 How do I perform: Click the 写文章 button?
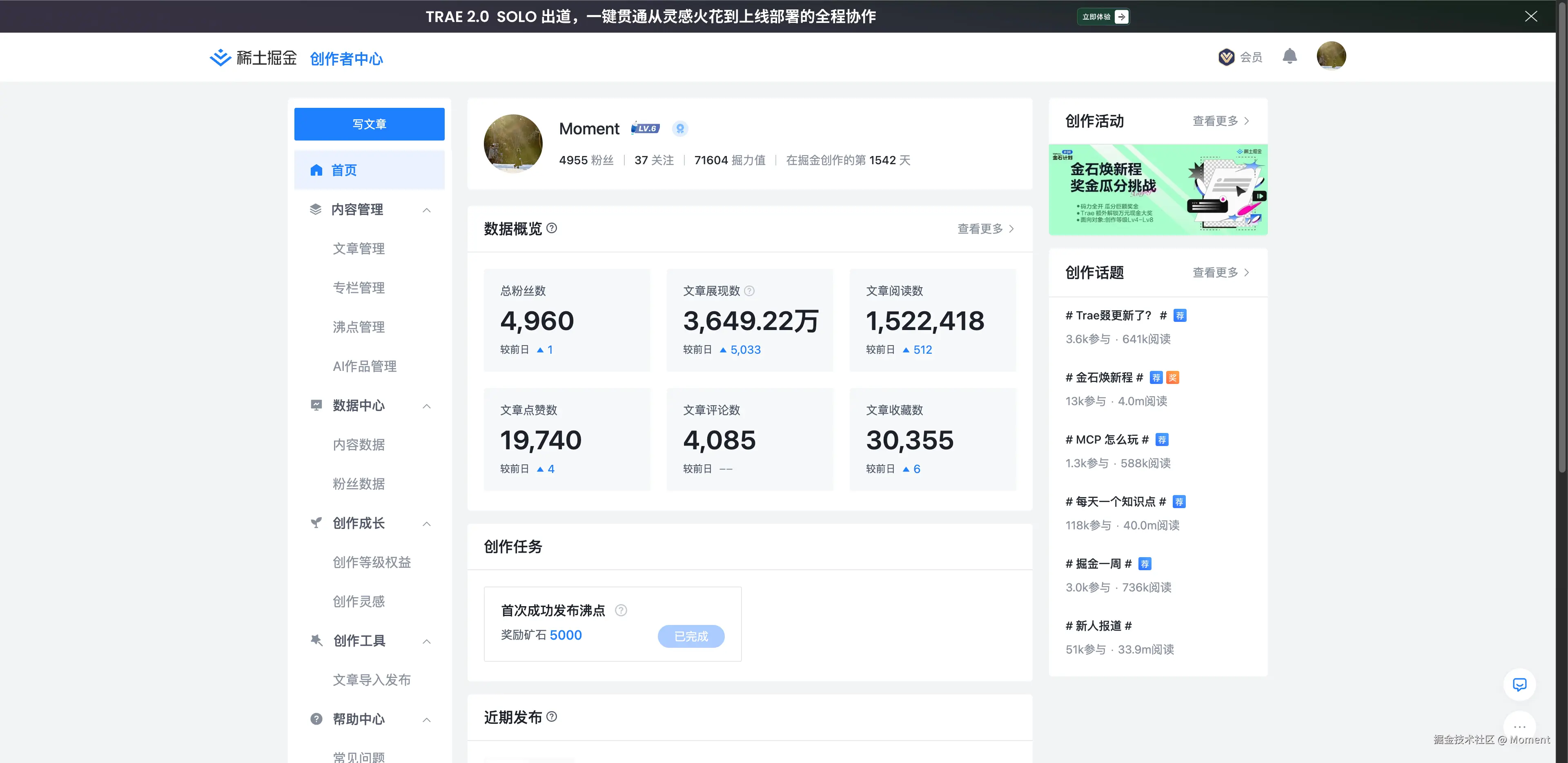coord(369,124)
